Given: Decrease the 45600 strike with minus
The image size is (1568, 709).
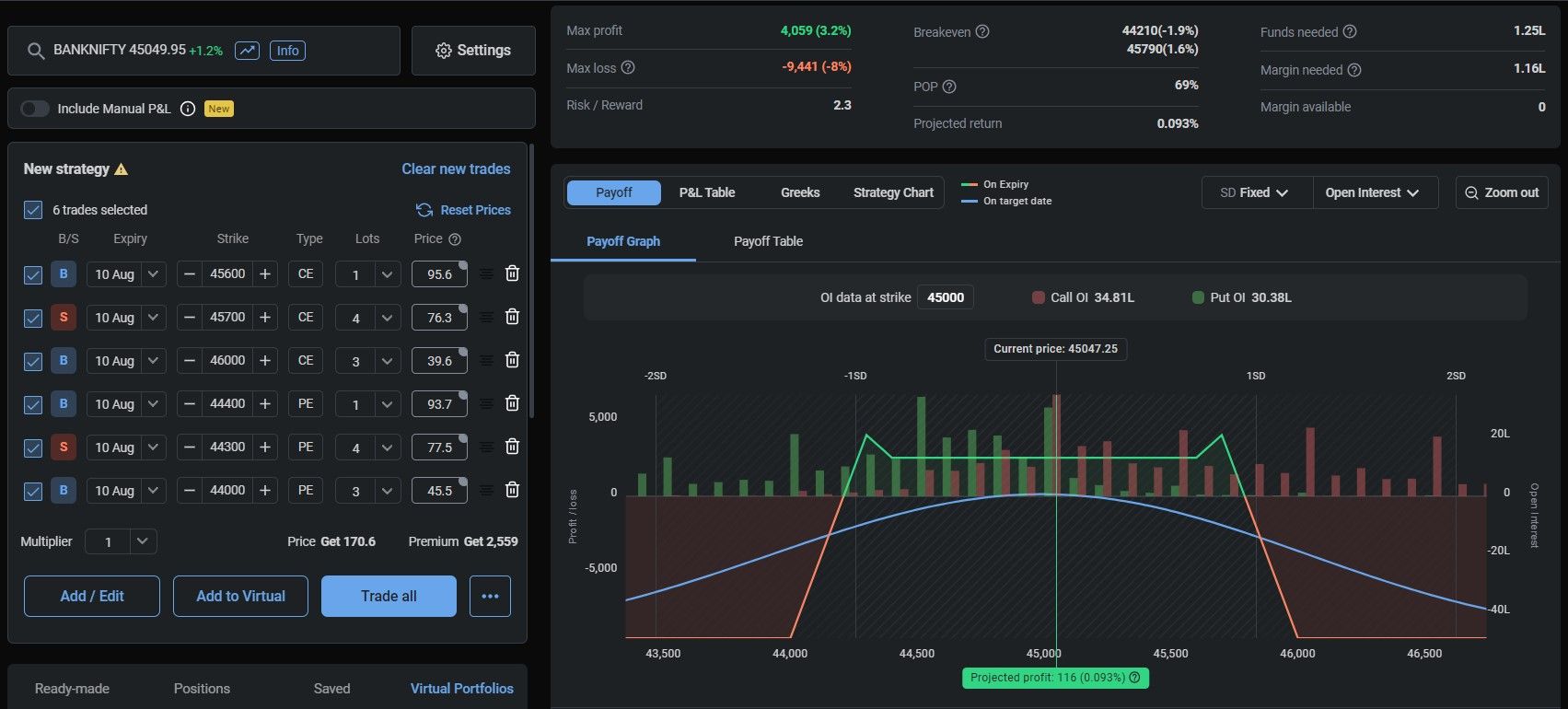Looking at the screenshot, I should [x=190, y=274].
